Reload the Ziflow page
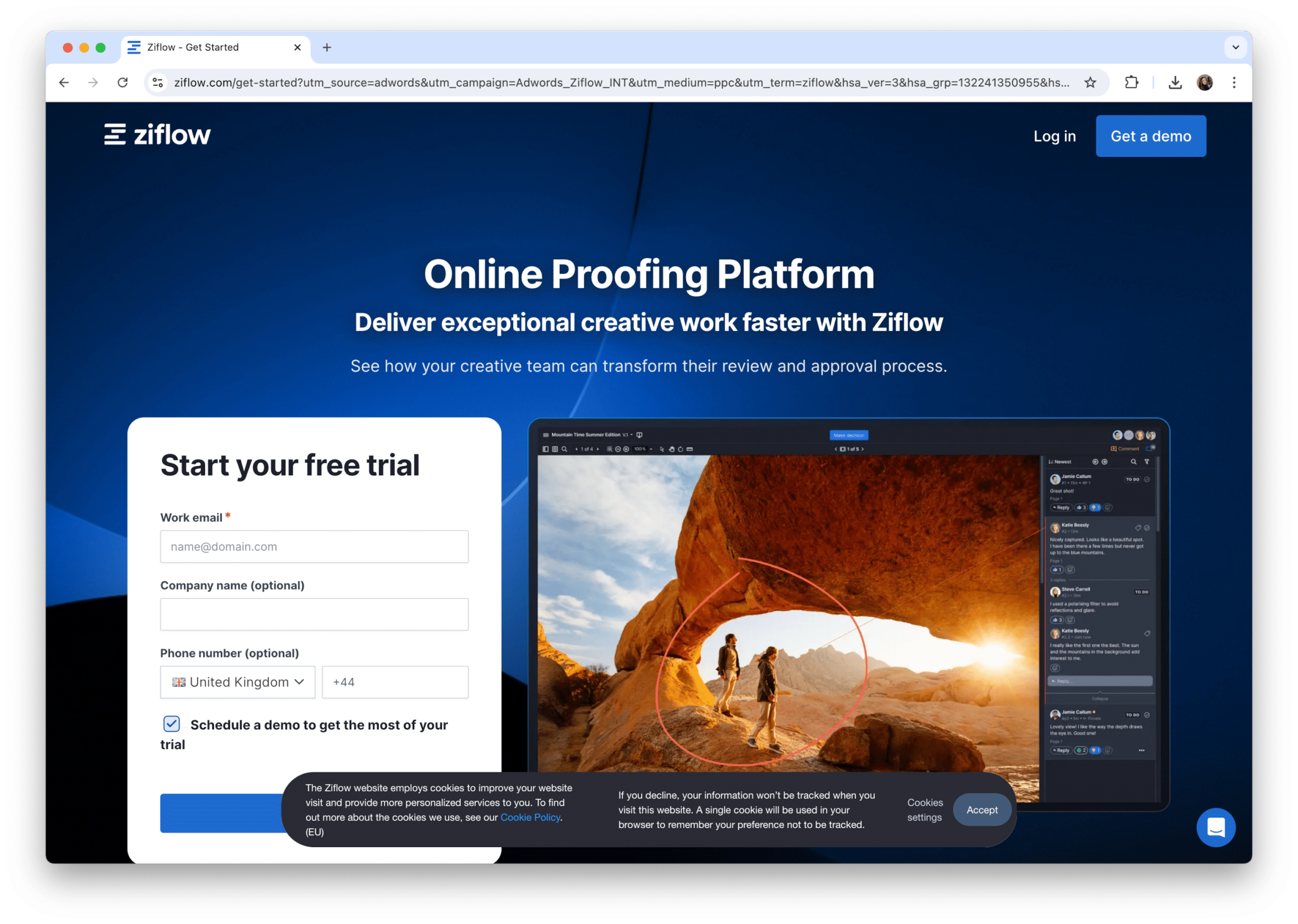This screenshot has width=1298, height=924. (122, 83)
